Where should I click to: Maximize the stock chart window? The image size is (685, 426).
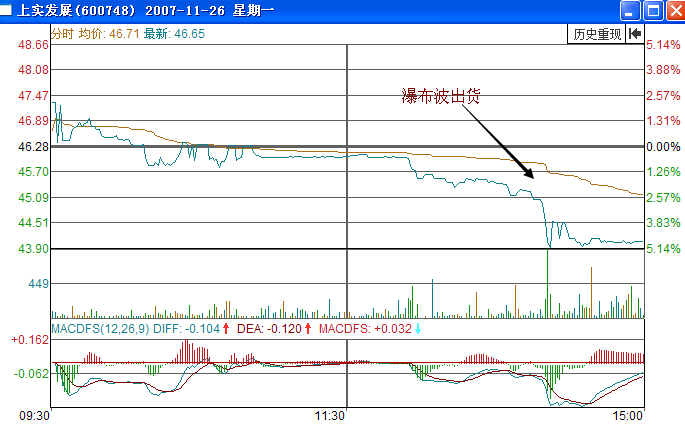652,12
